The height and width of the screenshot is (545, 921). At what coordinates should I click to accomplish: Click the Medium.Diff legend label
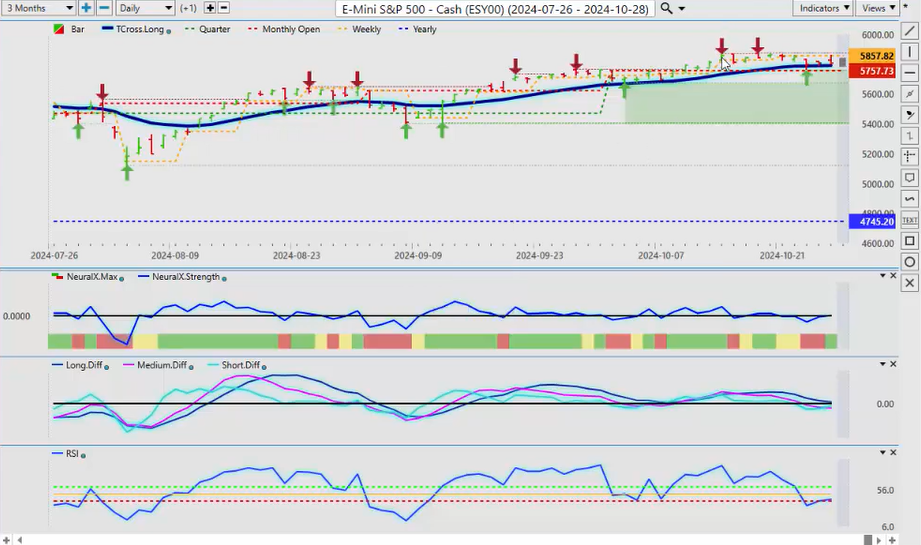(162, 365)
